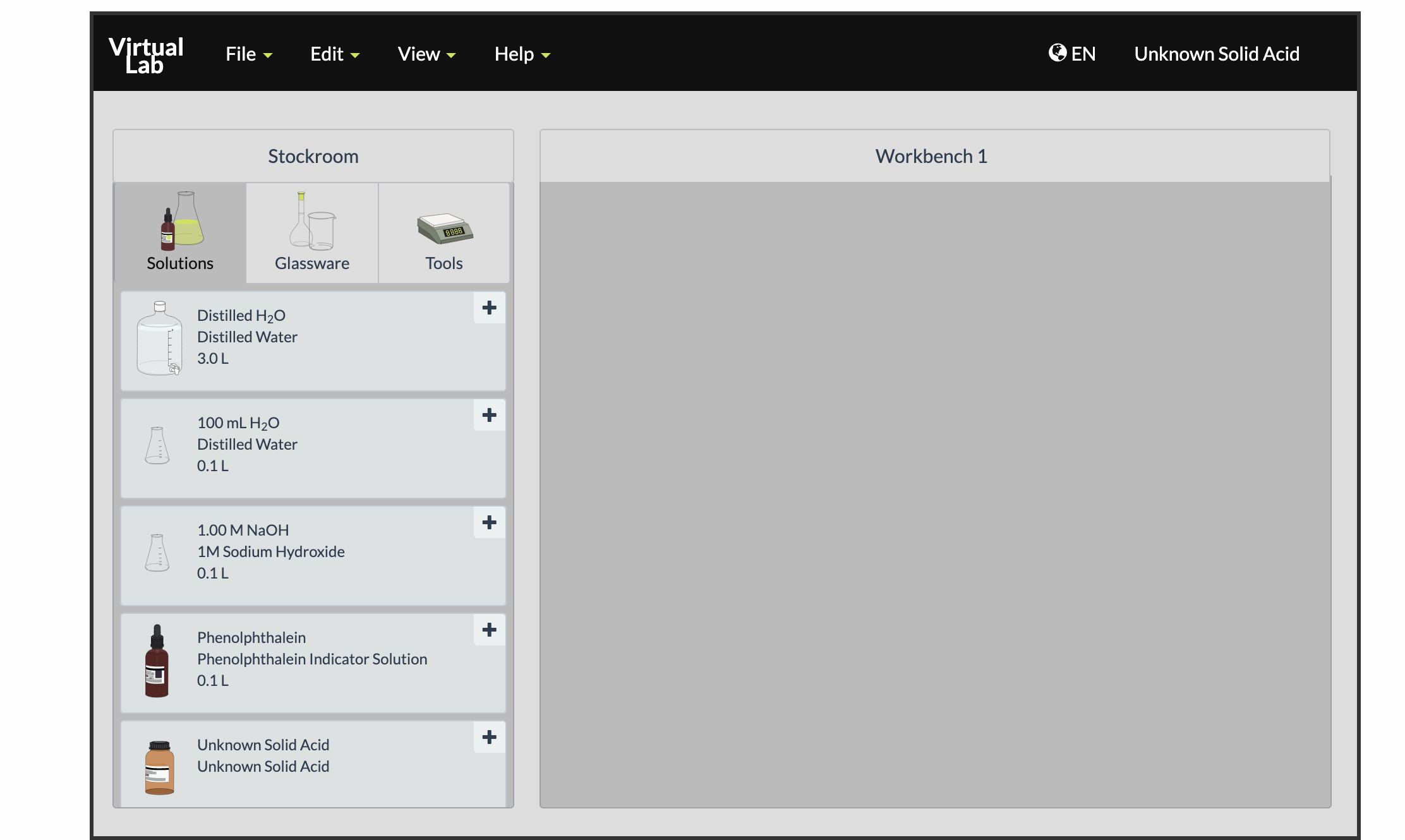The width and height of the screenshot is (1405, 840).
Task: Click the 100 mL H2O flask icon
Action: pyautogui.click(x=157, y=446)
